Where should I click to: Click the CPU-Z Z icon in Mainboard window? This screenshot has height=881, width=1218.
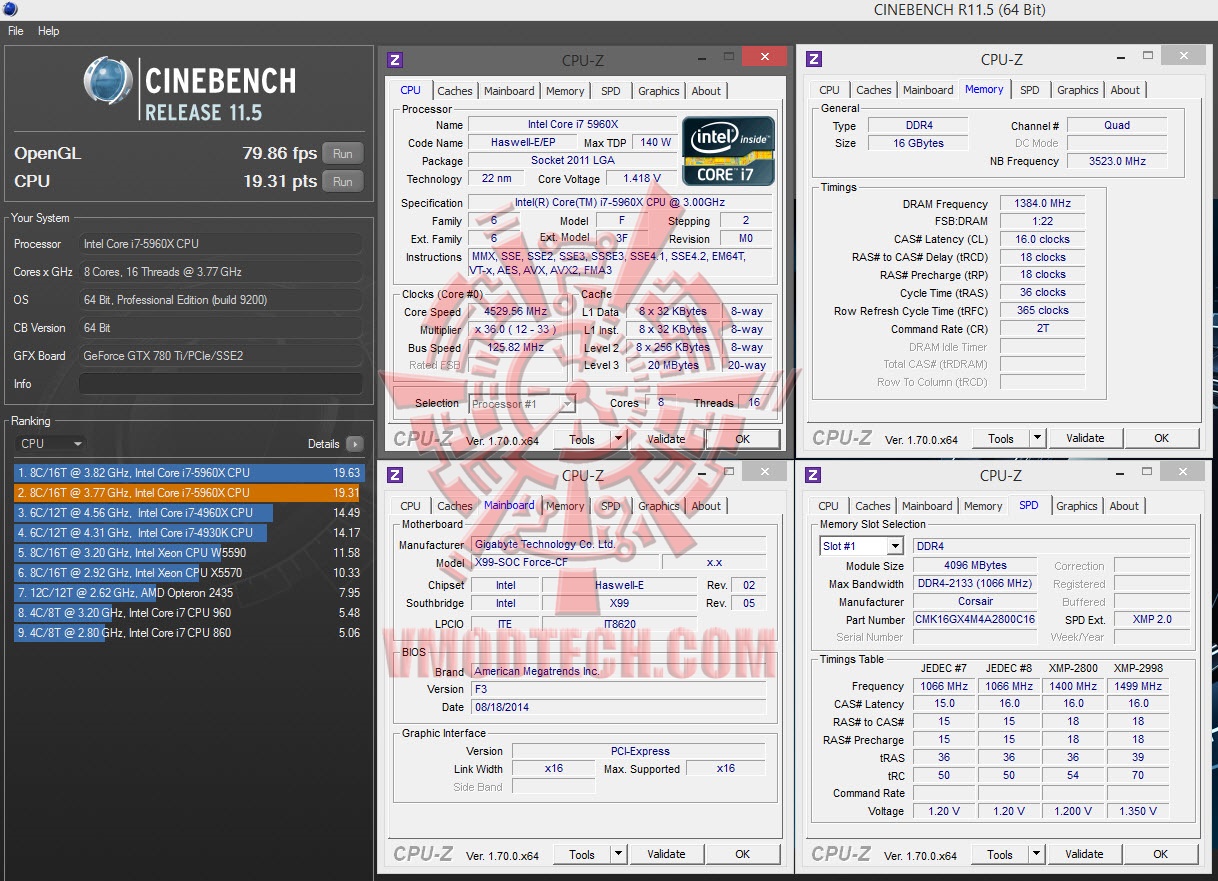pos(395,475)
